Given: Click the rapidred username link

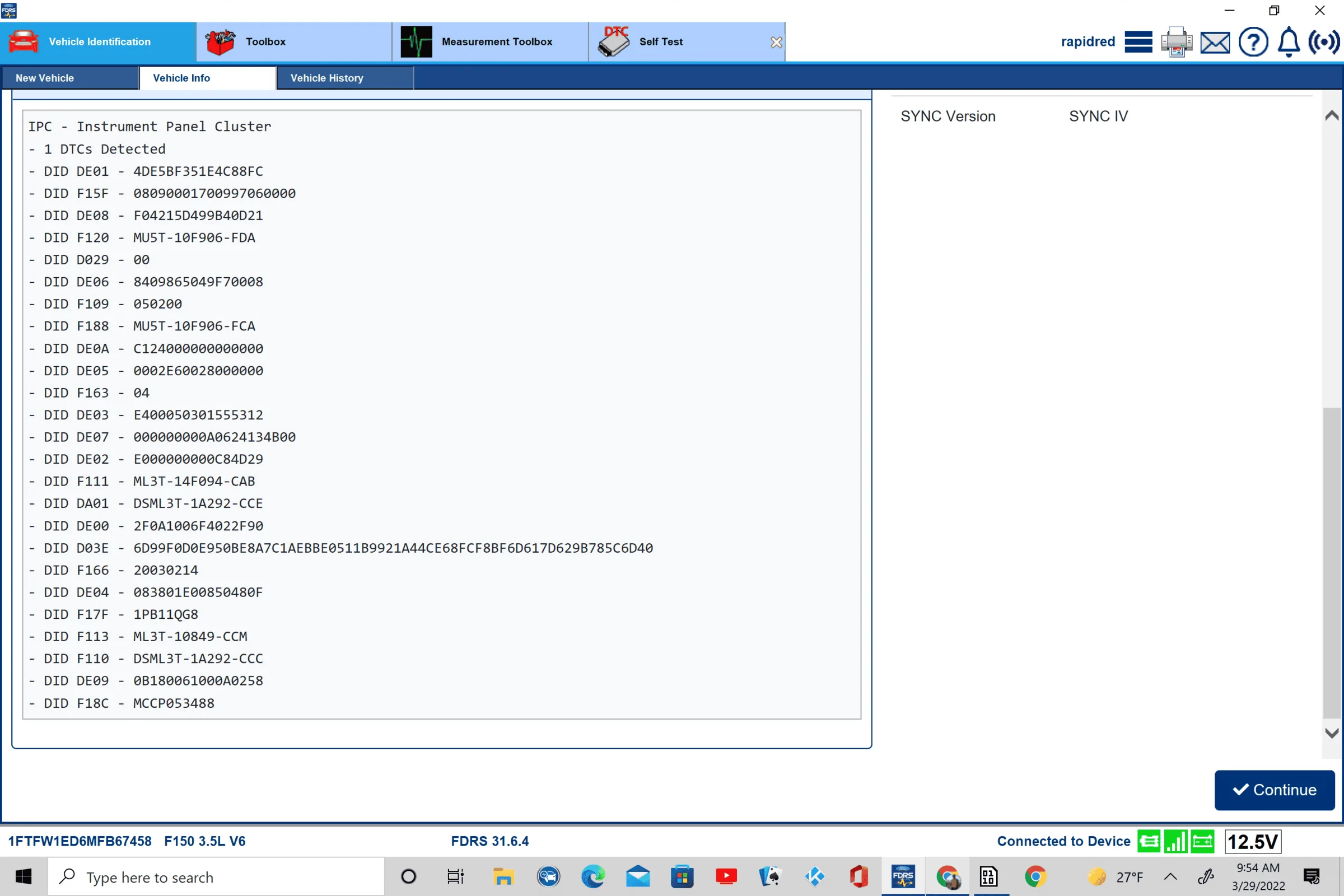Looking at the screenshot, I should point(1088,41).
